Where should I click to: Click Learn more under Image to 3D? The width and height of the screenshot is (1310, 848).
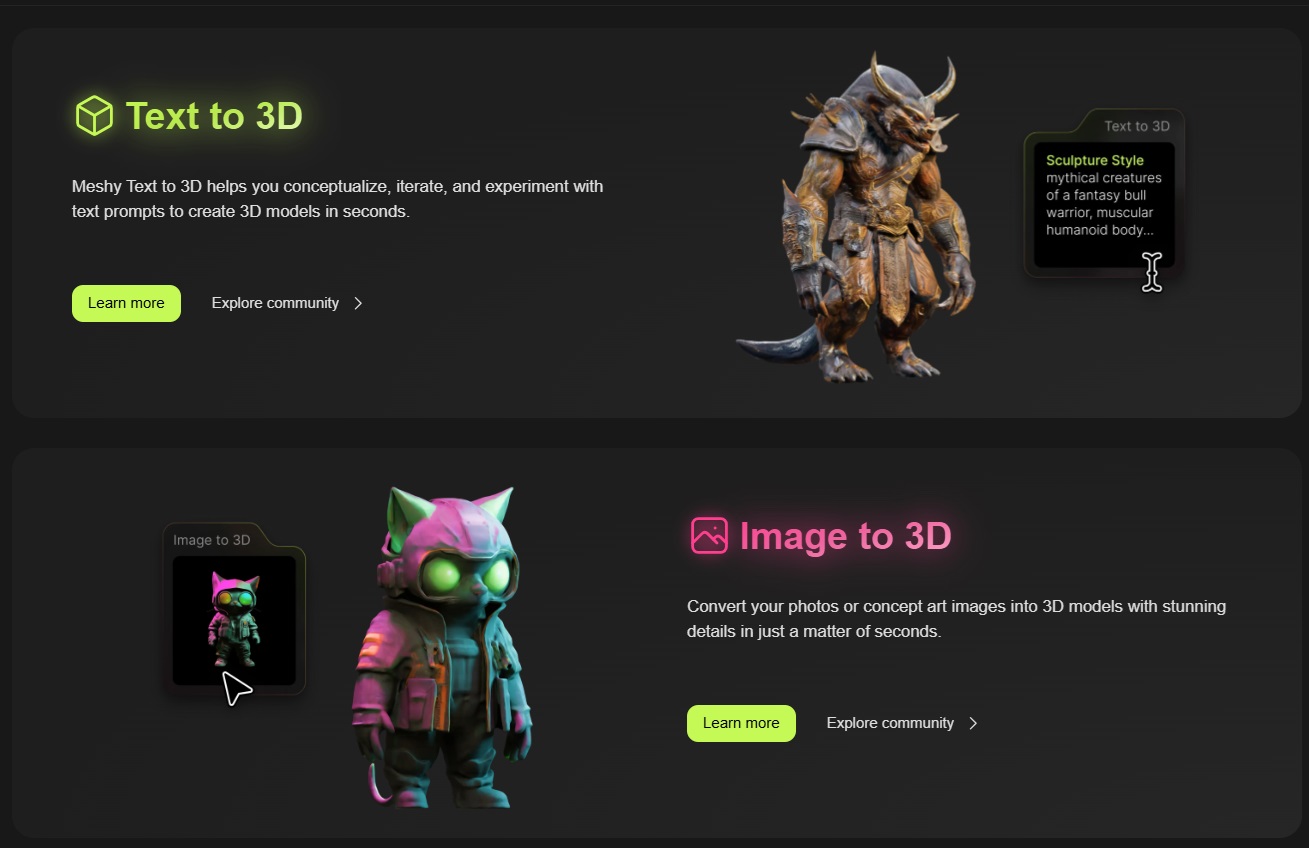coord(741,723)
